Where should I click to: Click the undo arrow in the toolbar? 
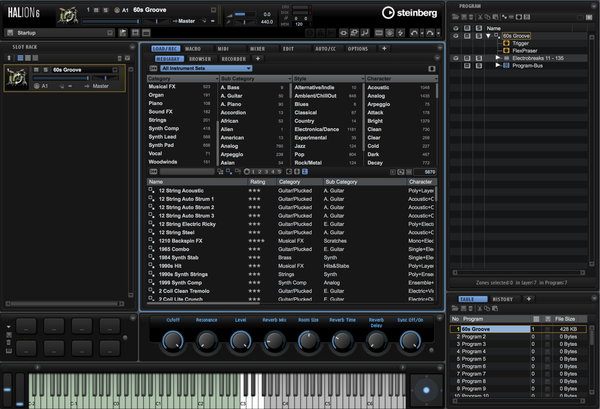[x=414, y=33]
